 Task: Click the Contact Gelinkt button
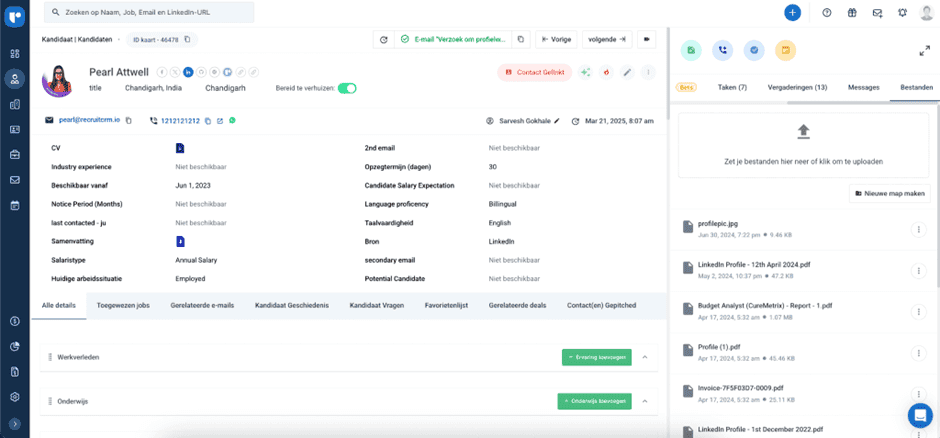coord(535,72)
